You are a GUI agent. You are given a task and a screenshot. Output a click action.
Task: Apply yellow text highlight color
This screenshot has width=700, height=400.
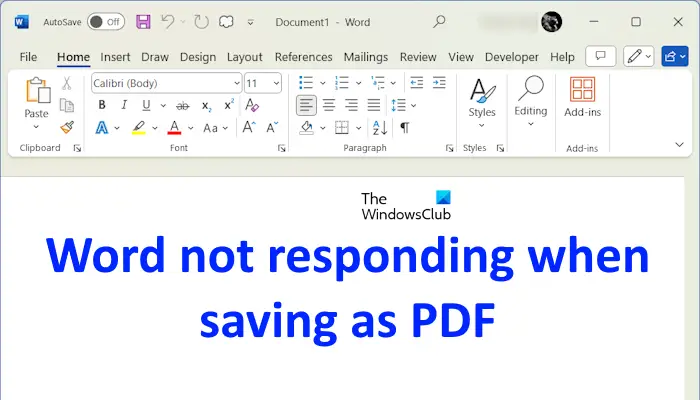[139, 128]
